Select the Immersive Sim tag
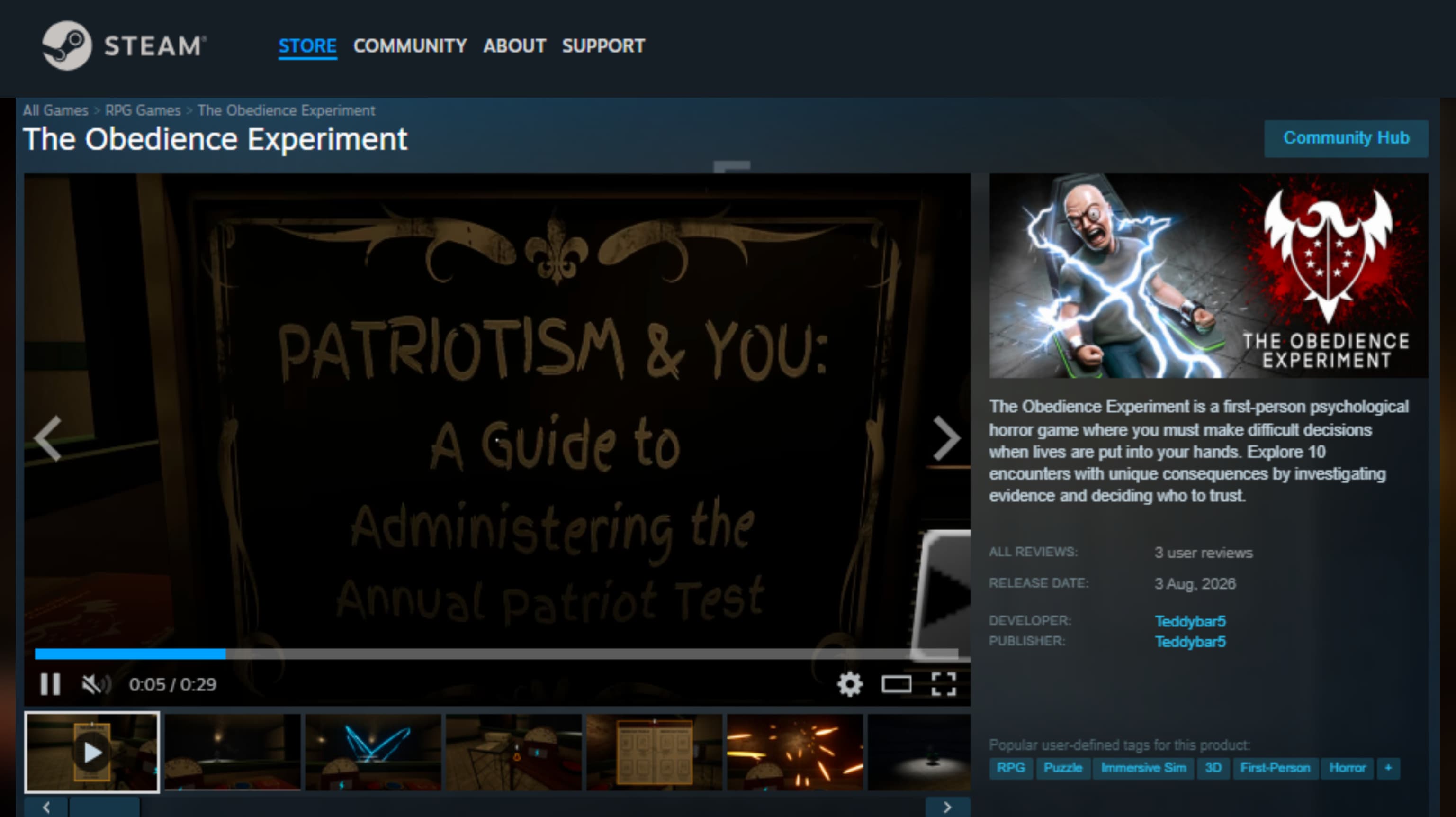 coord(1143,768)
